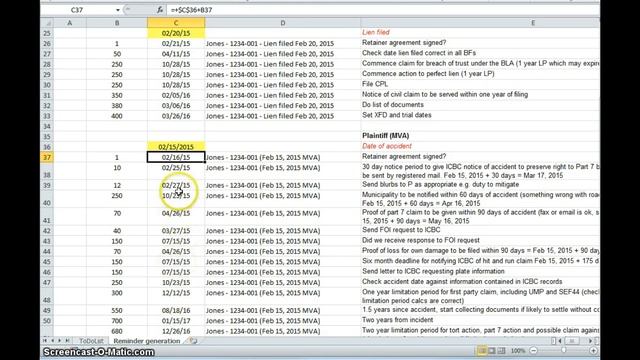Viewport: 640px width, 360px height.
Task: Click date cell 03/27/15
Action: 176,231
